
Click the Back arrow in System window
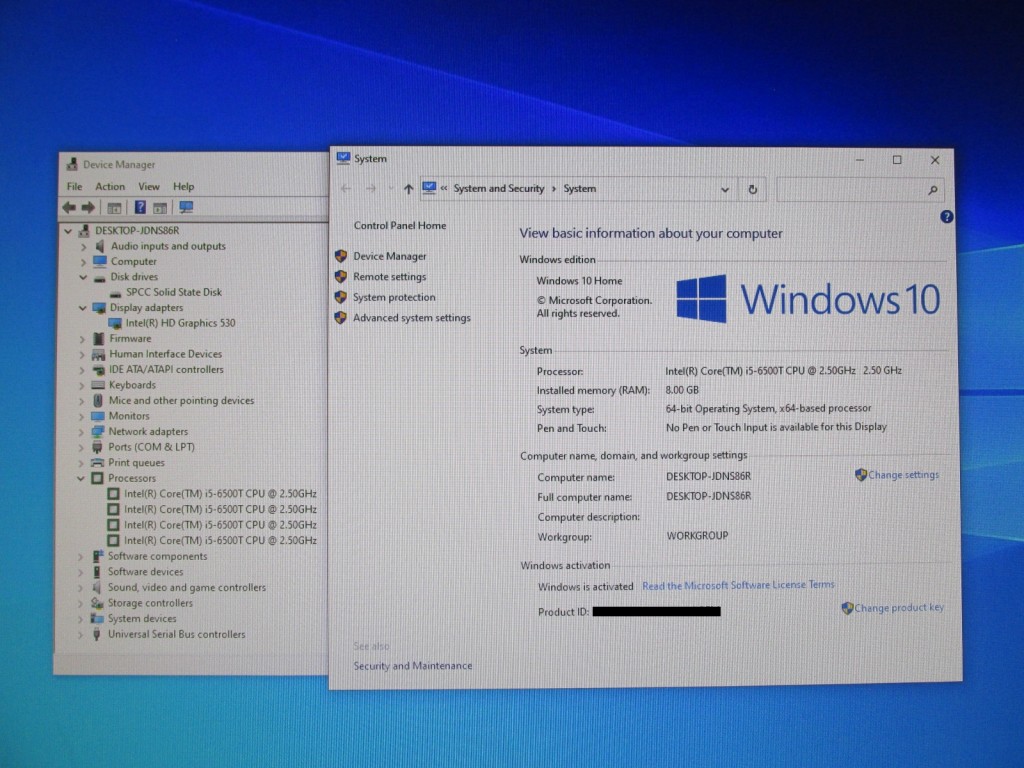pos(346,189)
